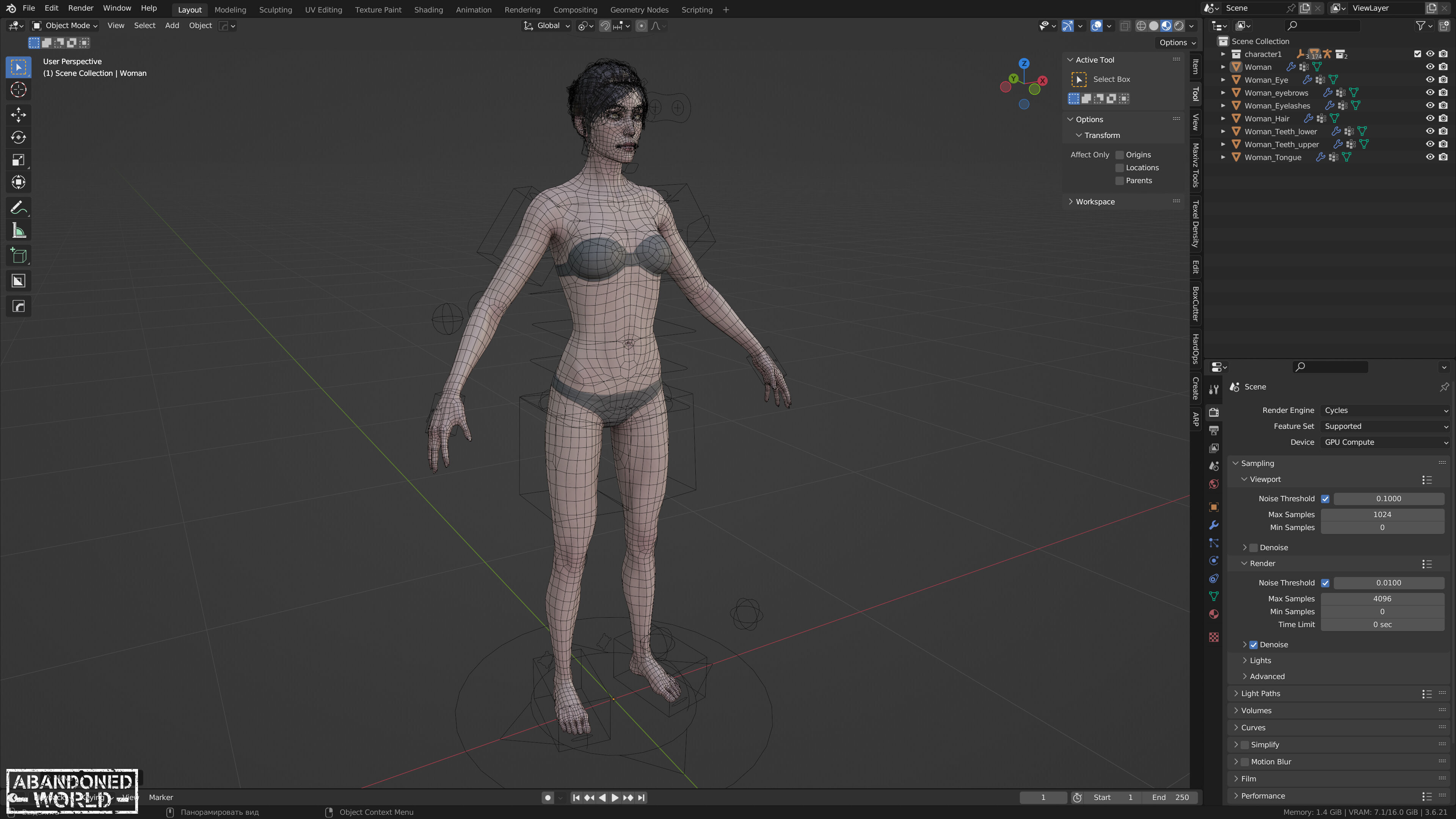This screenshot has height=819, width=1456.
Task: Select the 3D Cursor tool
Action: (18, 90)
